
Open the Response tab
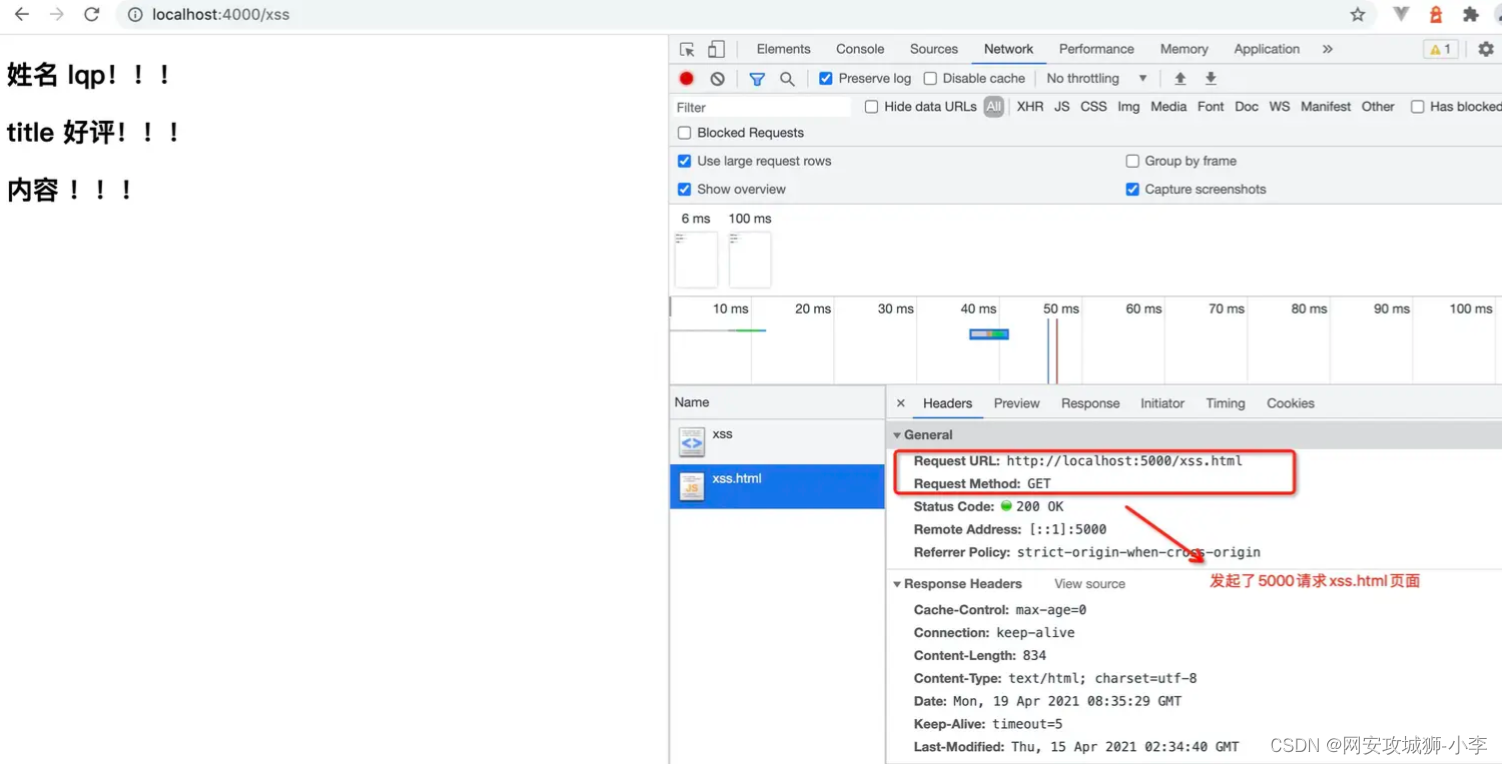(1090, 403)
